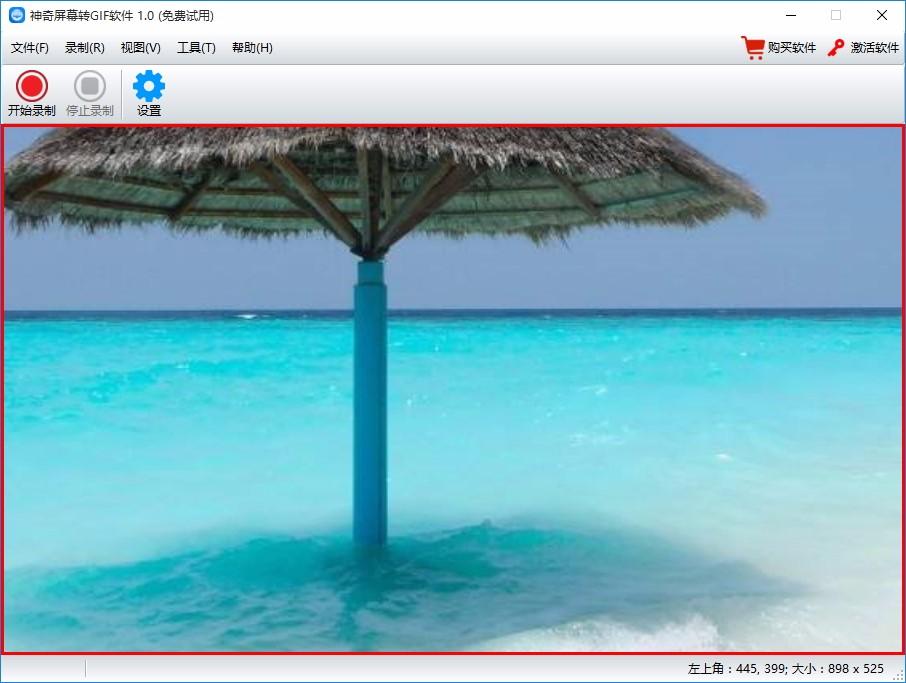
Task: Click the grayed-out maximize button
Action: (836, 16)
